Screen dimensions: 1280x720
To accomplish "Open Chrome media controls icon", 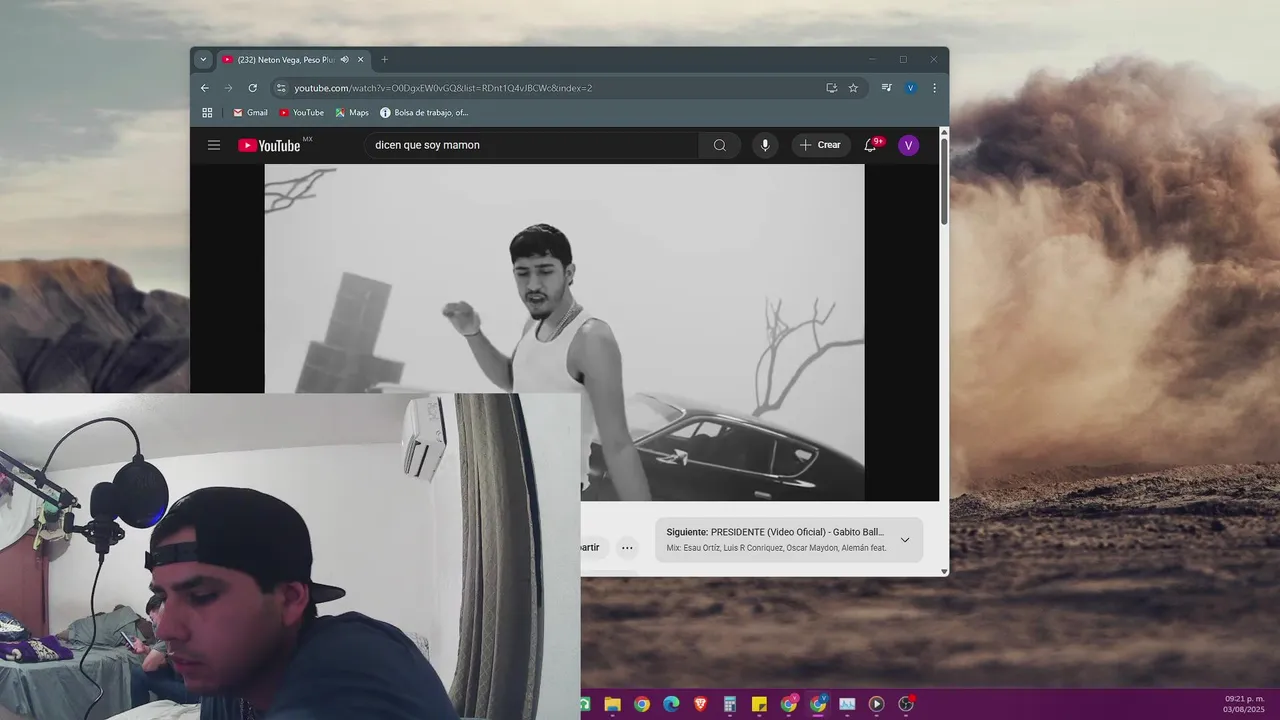I will [x=886, y=88].
